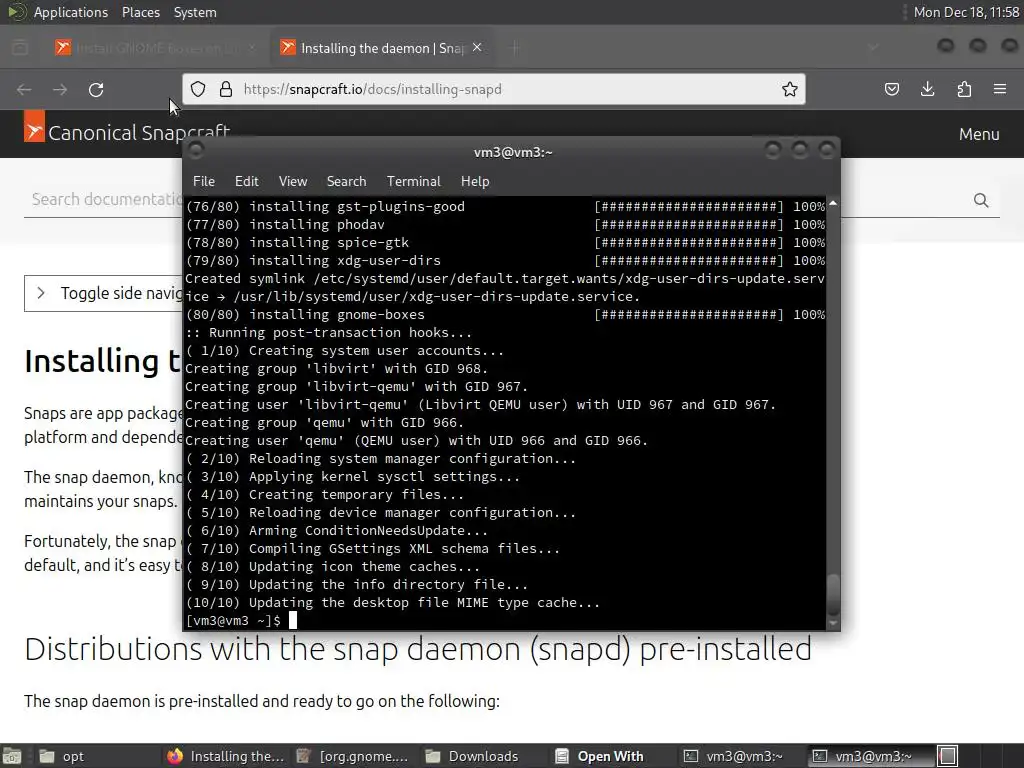Open Firefox downloads panel
This screenshot has width=1024, height=768.
(x=927, y=89)
